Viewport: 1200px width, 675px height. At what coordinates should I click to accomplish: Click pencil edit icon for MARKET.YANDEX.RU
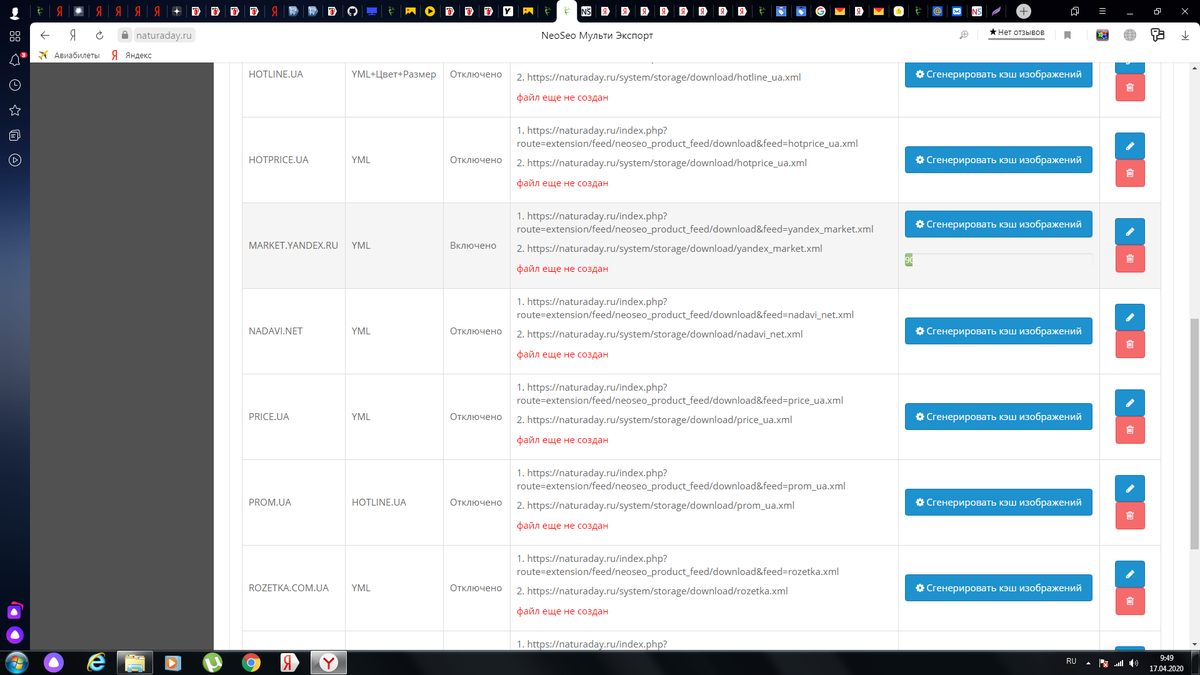pyautogui.click(x=1129, y=232)
